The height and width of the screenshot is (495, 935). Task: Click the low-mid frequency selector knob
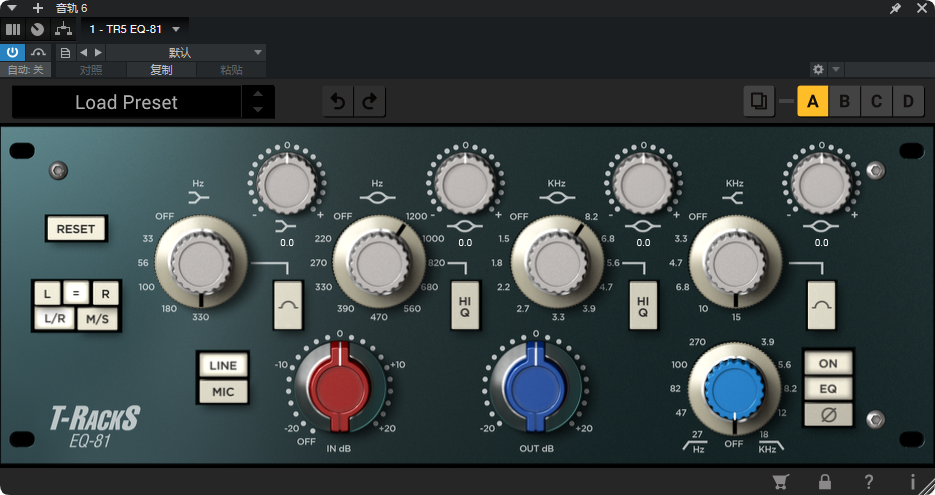pos(379,262)
